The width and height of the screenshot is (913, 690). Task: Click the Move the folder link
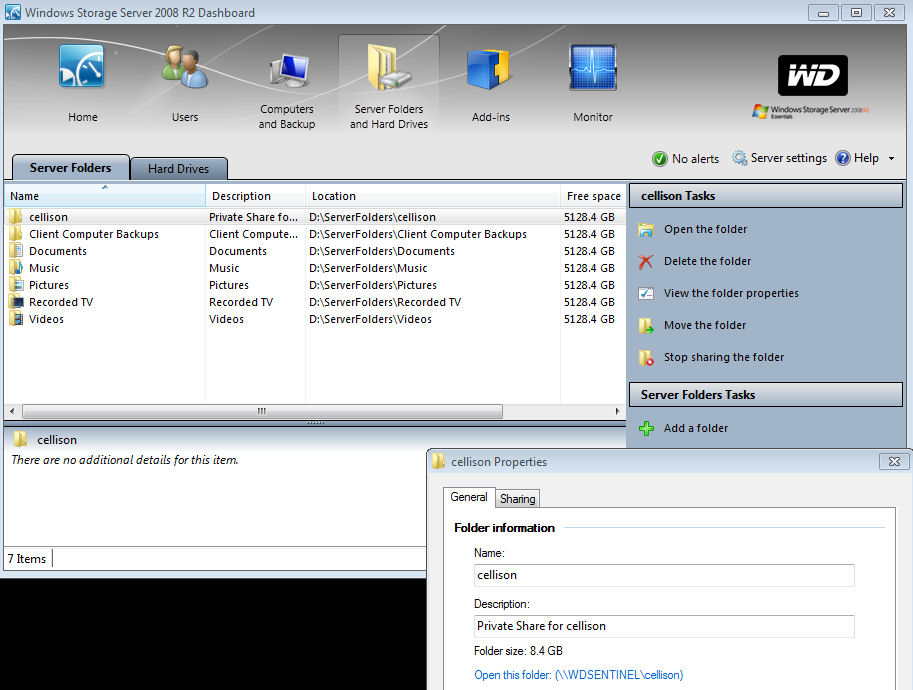[x=705, y=325]
